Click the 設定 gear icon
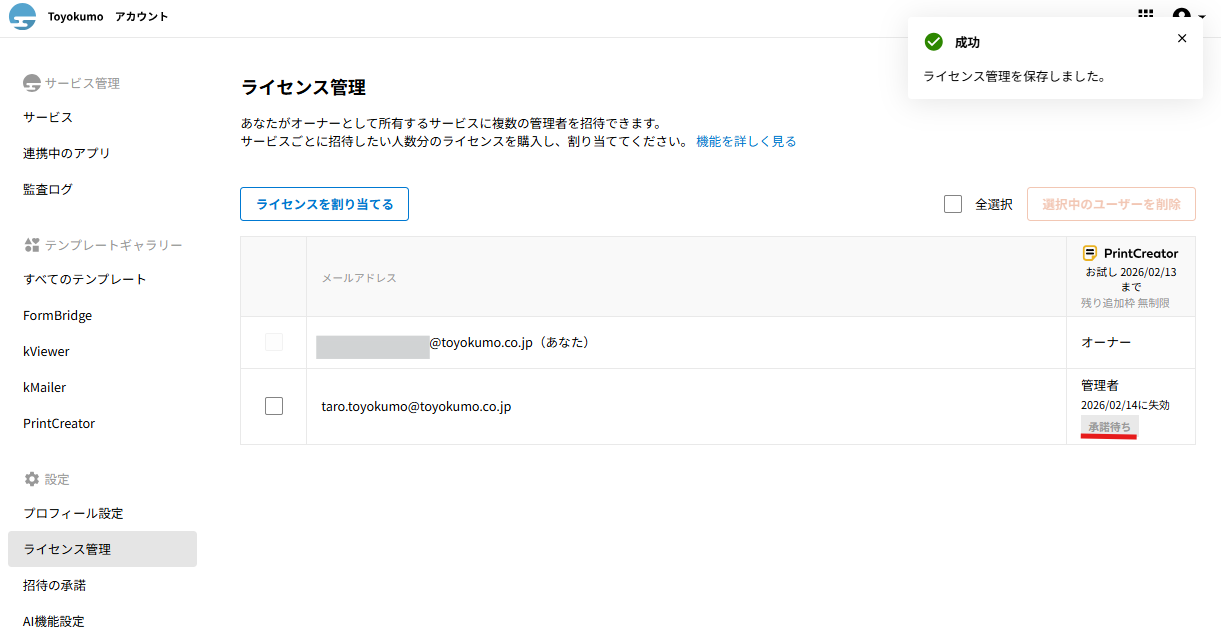This screenshot has height=642, width=1221. click(31, 479)
